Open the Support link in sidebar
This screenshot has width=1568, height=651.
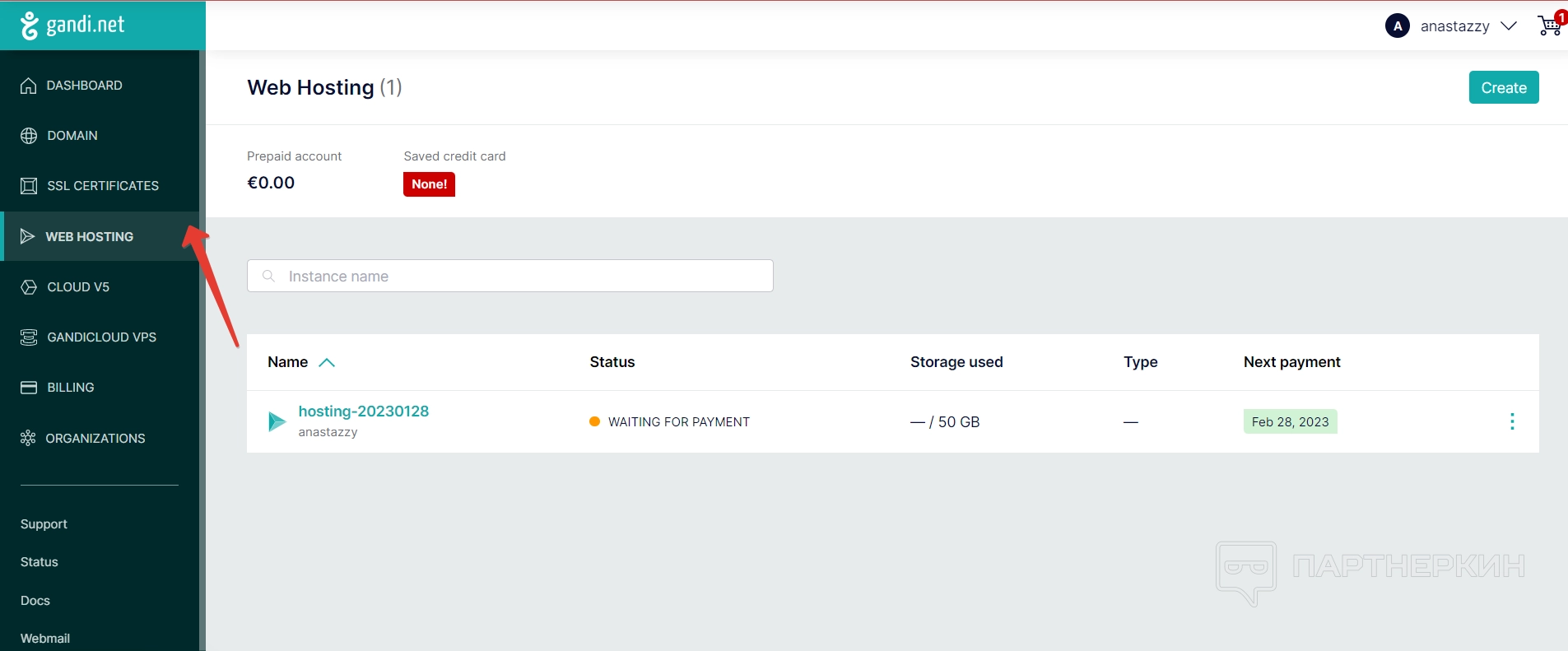coord(44,524)
